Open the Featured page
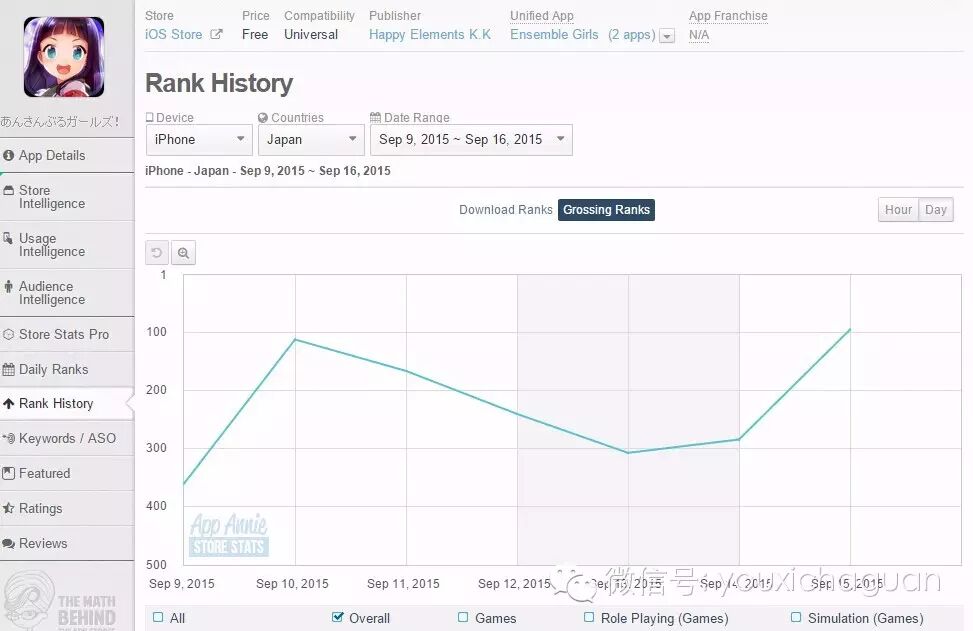The height and width of the screenshot is (631, 973). click(x=67, y=473)
